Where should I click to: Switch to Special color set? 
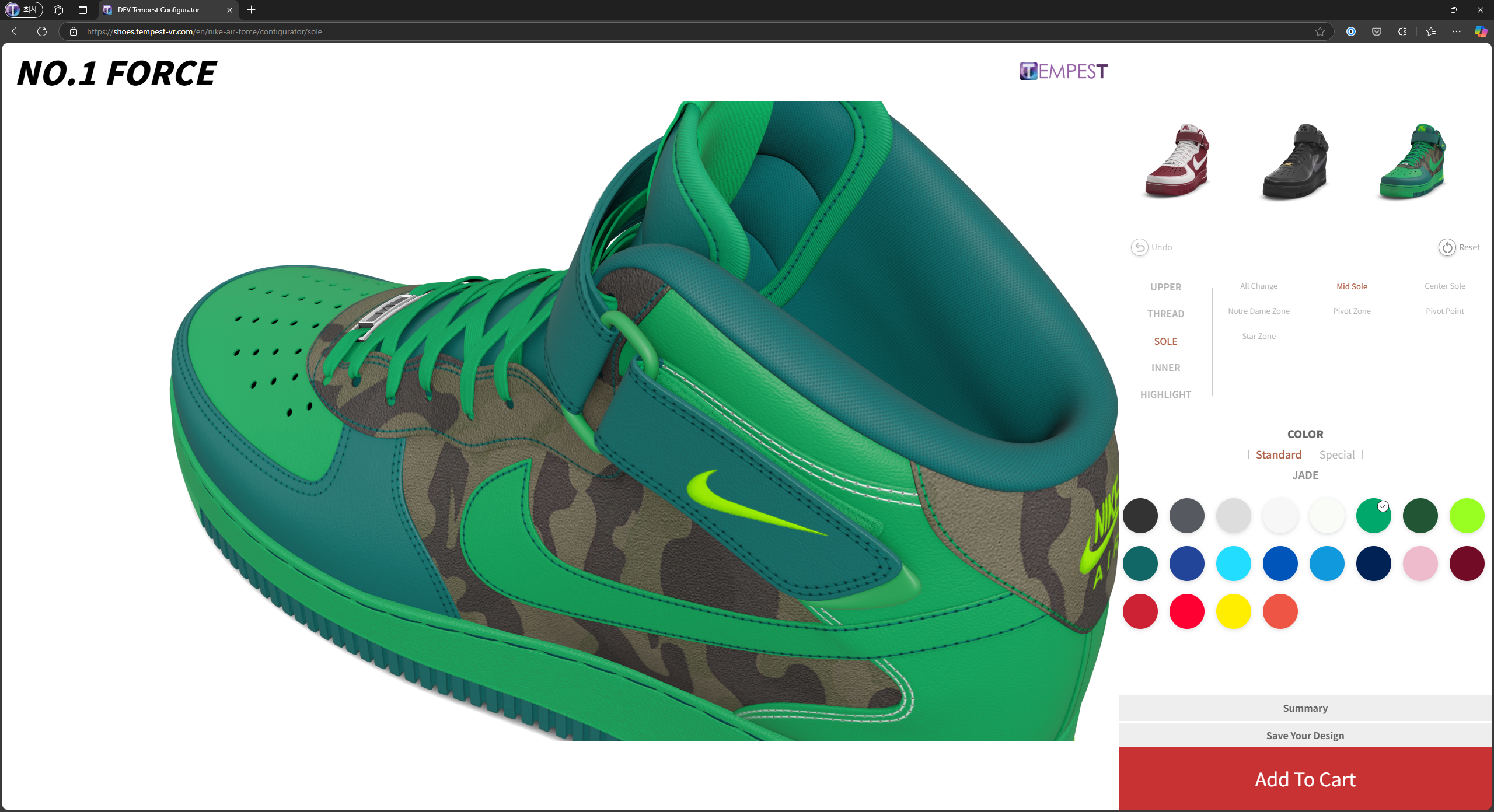(1336, 454)
